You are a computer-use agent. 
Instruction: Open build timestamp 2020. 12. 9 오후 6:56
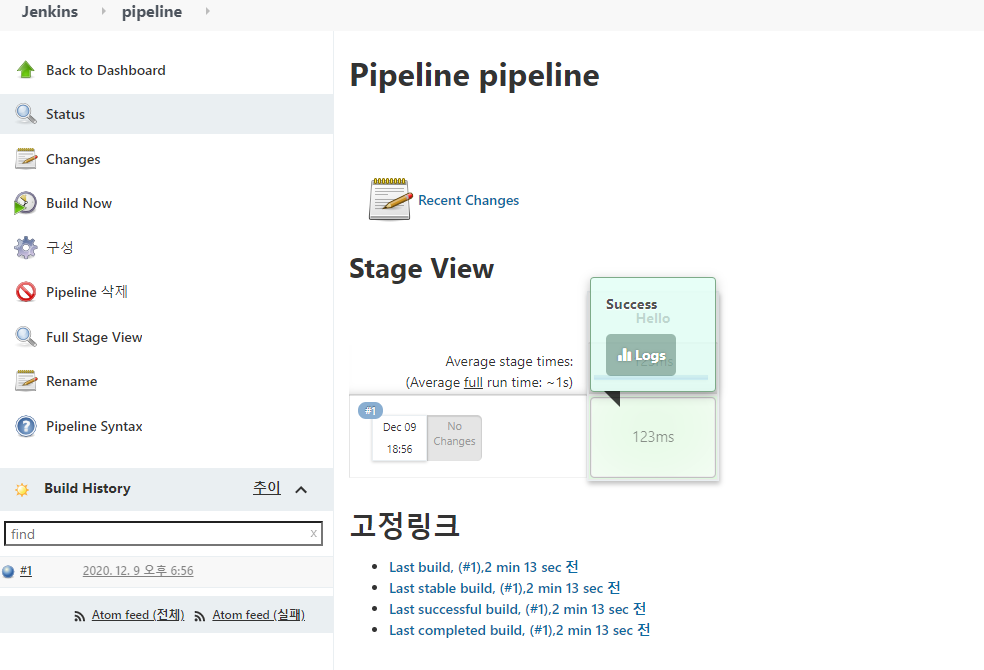pos(138,571)
